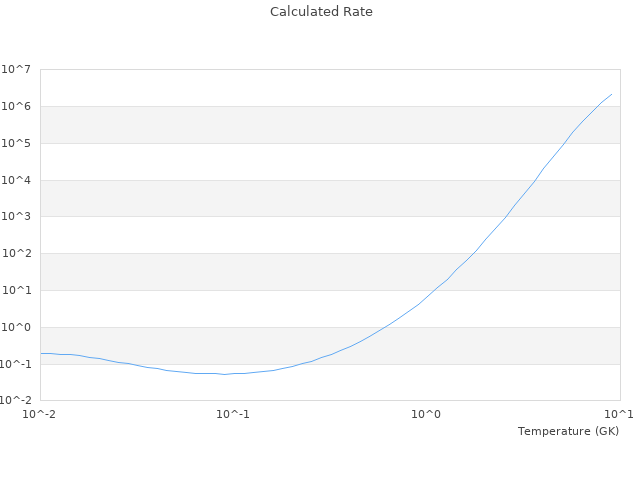Click the gray band between 10^5 and 10^6
Viewport: 640px width, 480px height.
(330, 125)
